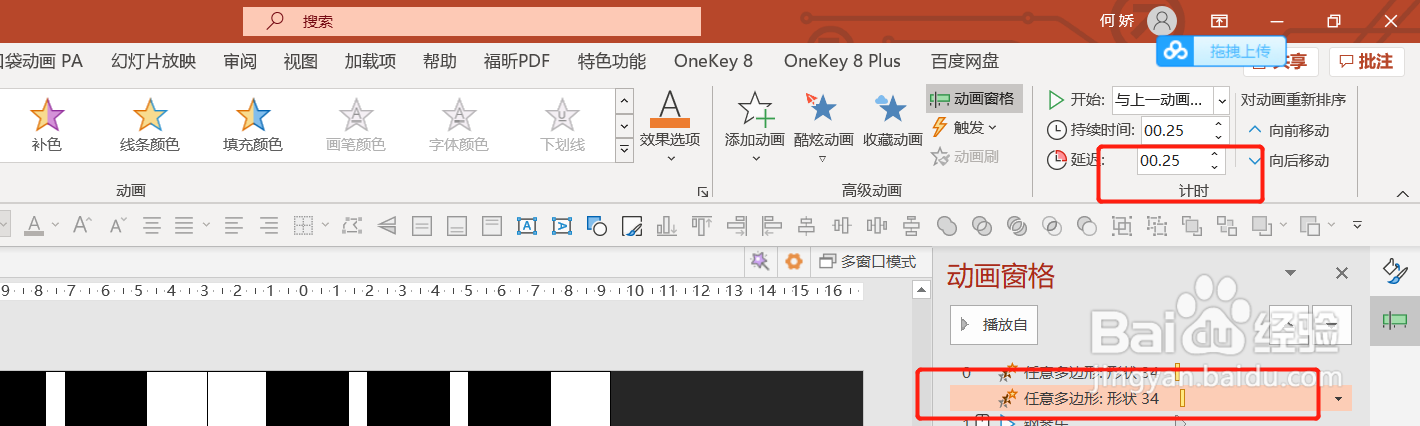Open the 视图 view tab
Image resolution: width=1420 pixels, height=426 pixels.
pyautogui.click(x=300, y=61)
